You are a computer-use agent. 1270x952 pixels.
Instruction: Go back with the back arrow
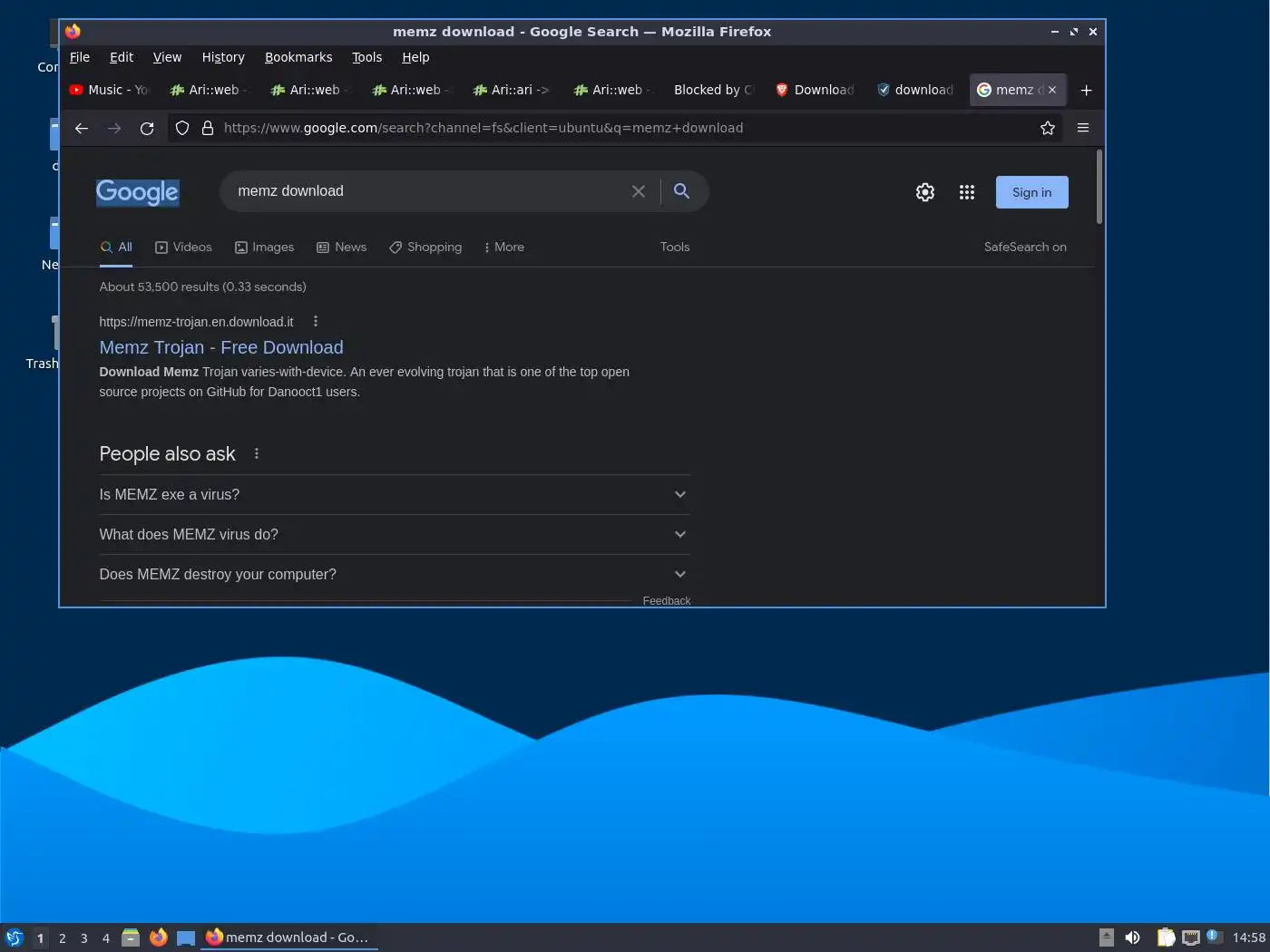pos(82,128)
